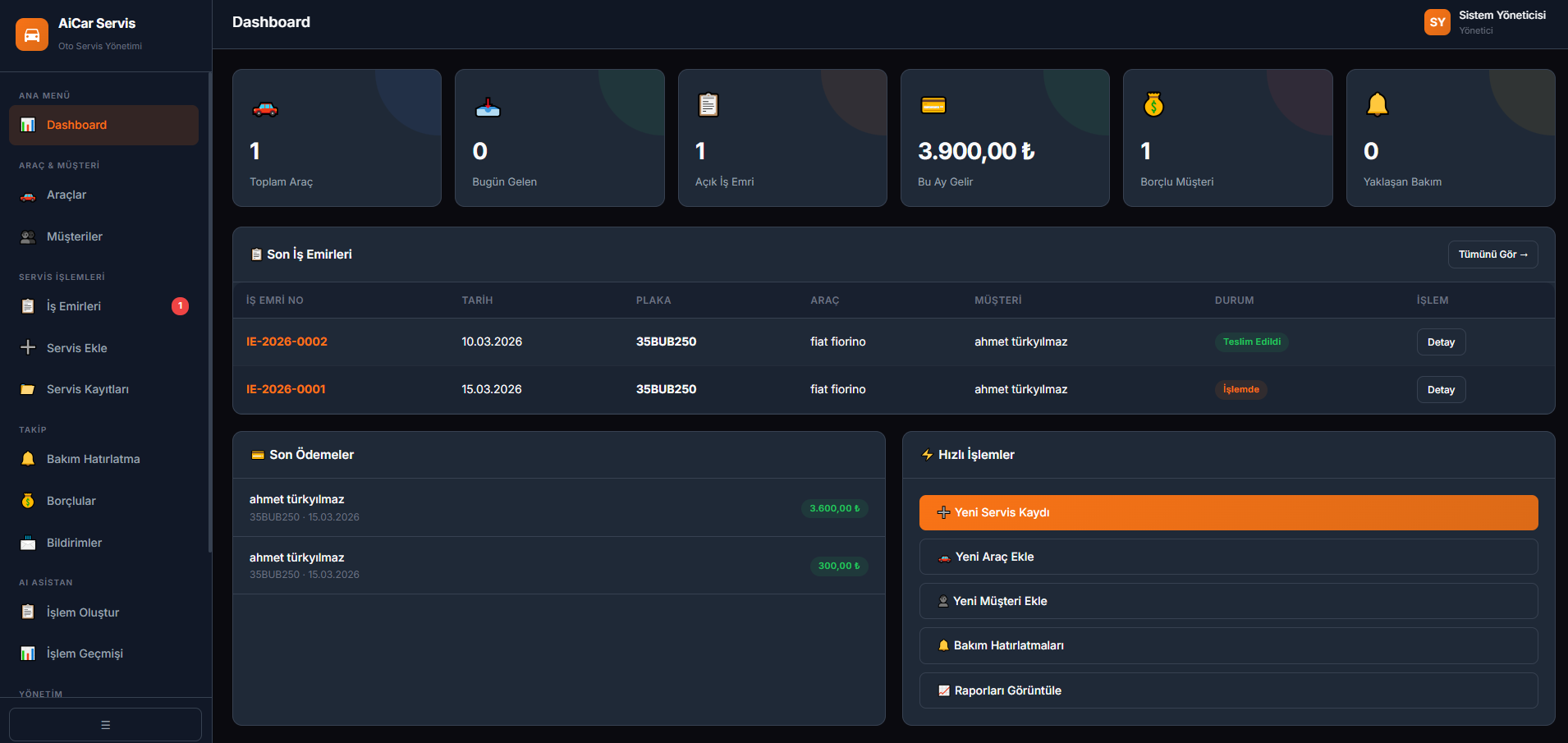Open Detay for work order IE-2026-0002
The height and width of the screenshot is (743, 1568).
click(x=1441, y=342)
